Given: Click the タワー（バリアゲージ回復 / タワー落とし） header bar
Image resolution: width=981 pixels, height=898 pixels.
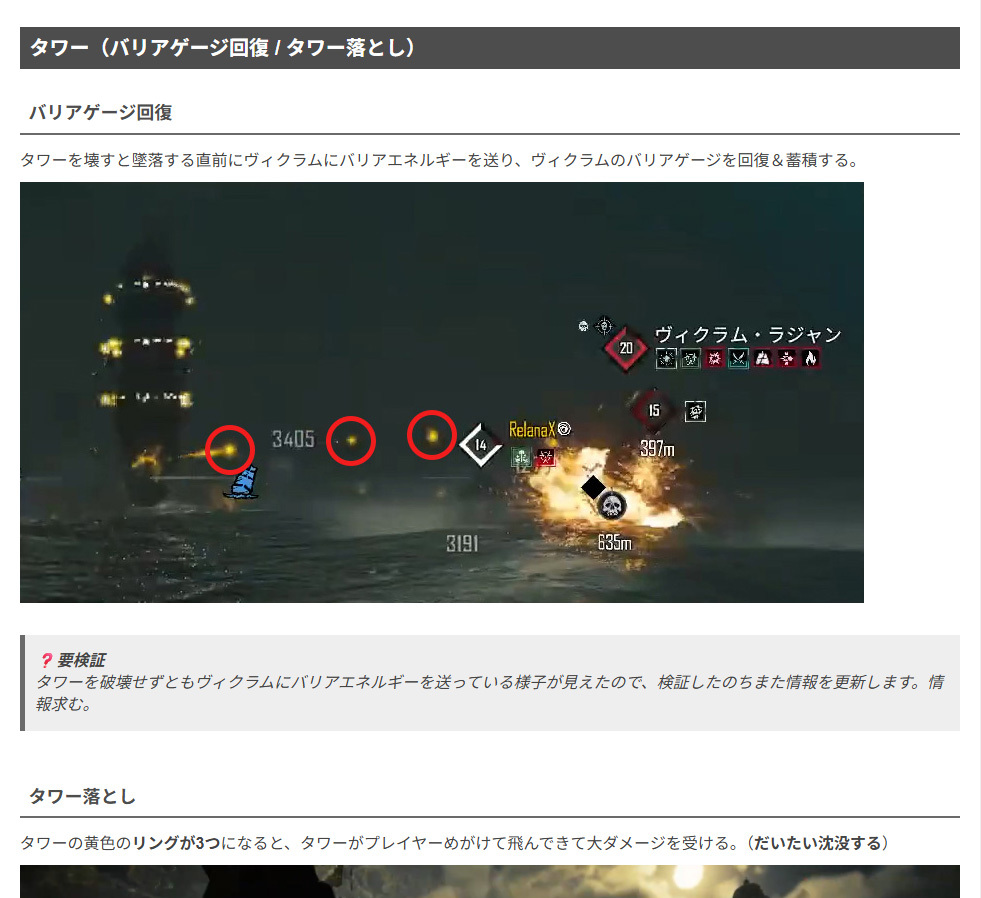Looking at the screenshot, I should point(490,48).
